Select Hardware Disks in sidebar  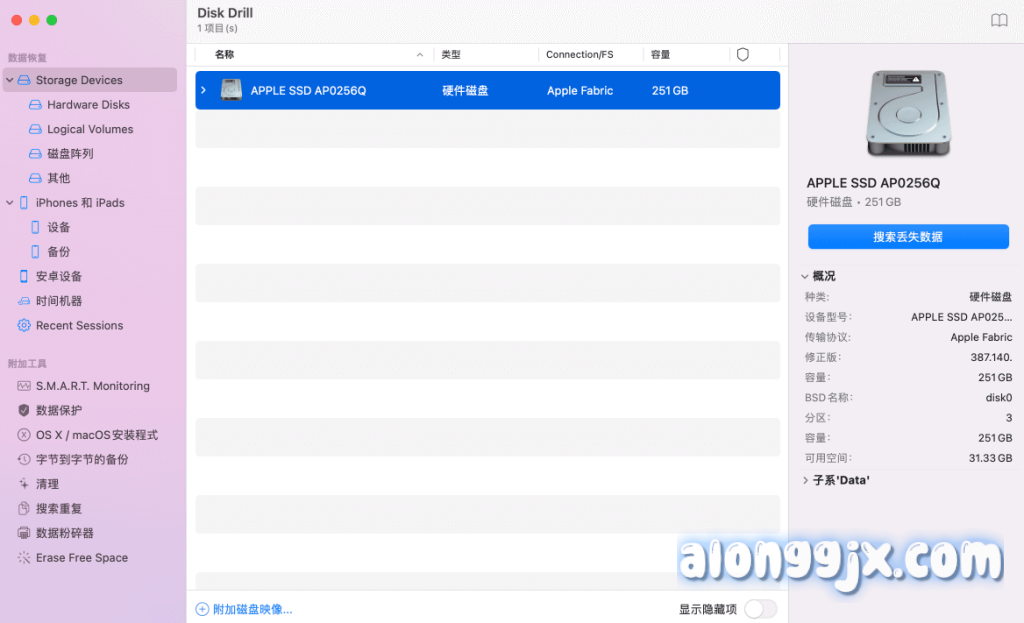[x=88, y=105]
